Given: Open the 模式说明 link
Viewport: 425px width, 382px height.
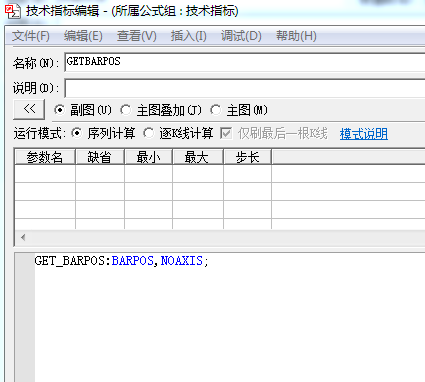Looking at the screenshot, I should coord(364,134).
